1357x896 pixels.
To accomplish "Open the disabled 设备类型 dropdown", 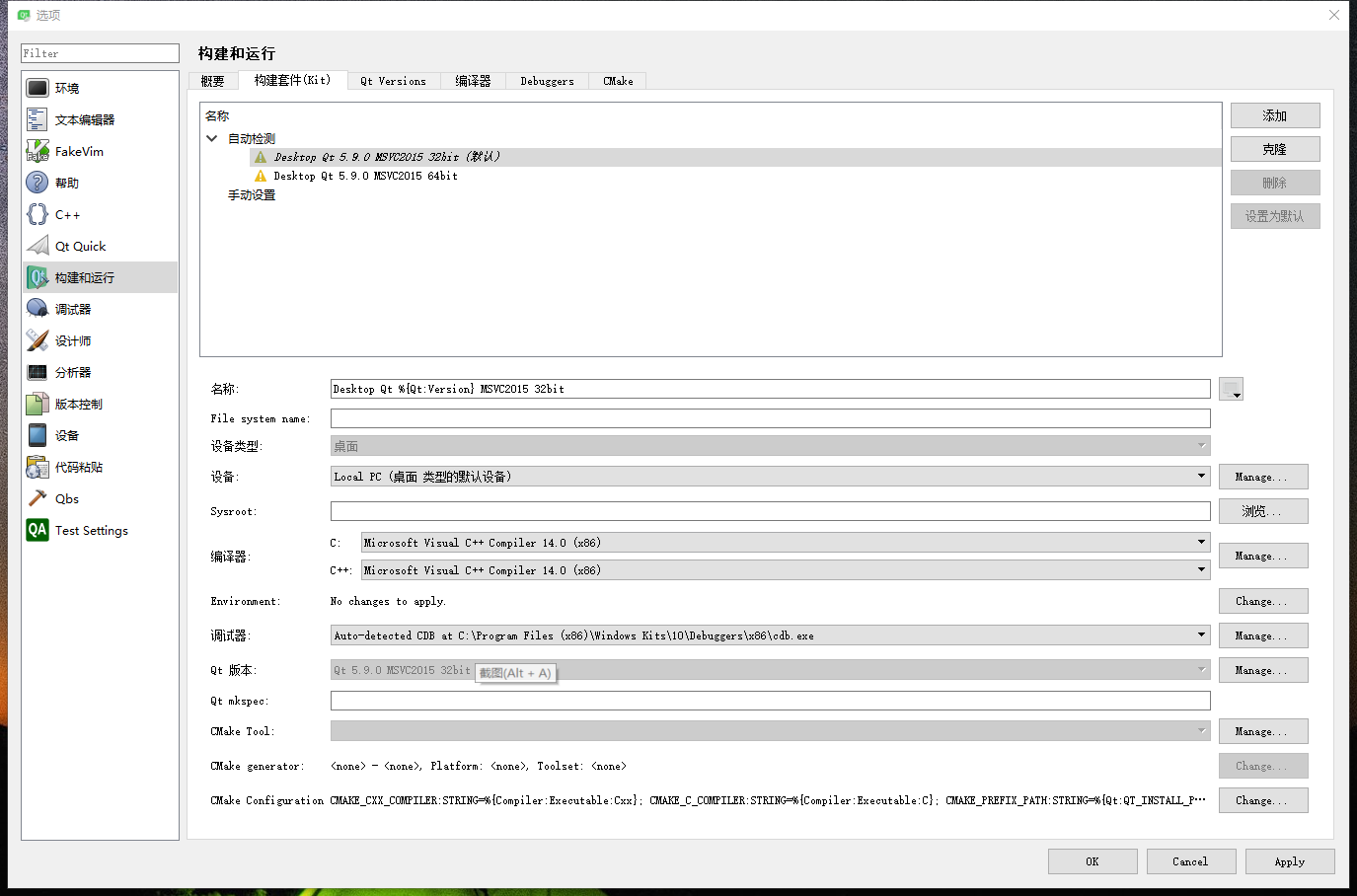I will [x=771, y=446].
